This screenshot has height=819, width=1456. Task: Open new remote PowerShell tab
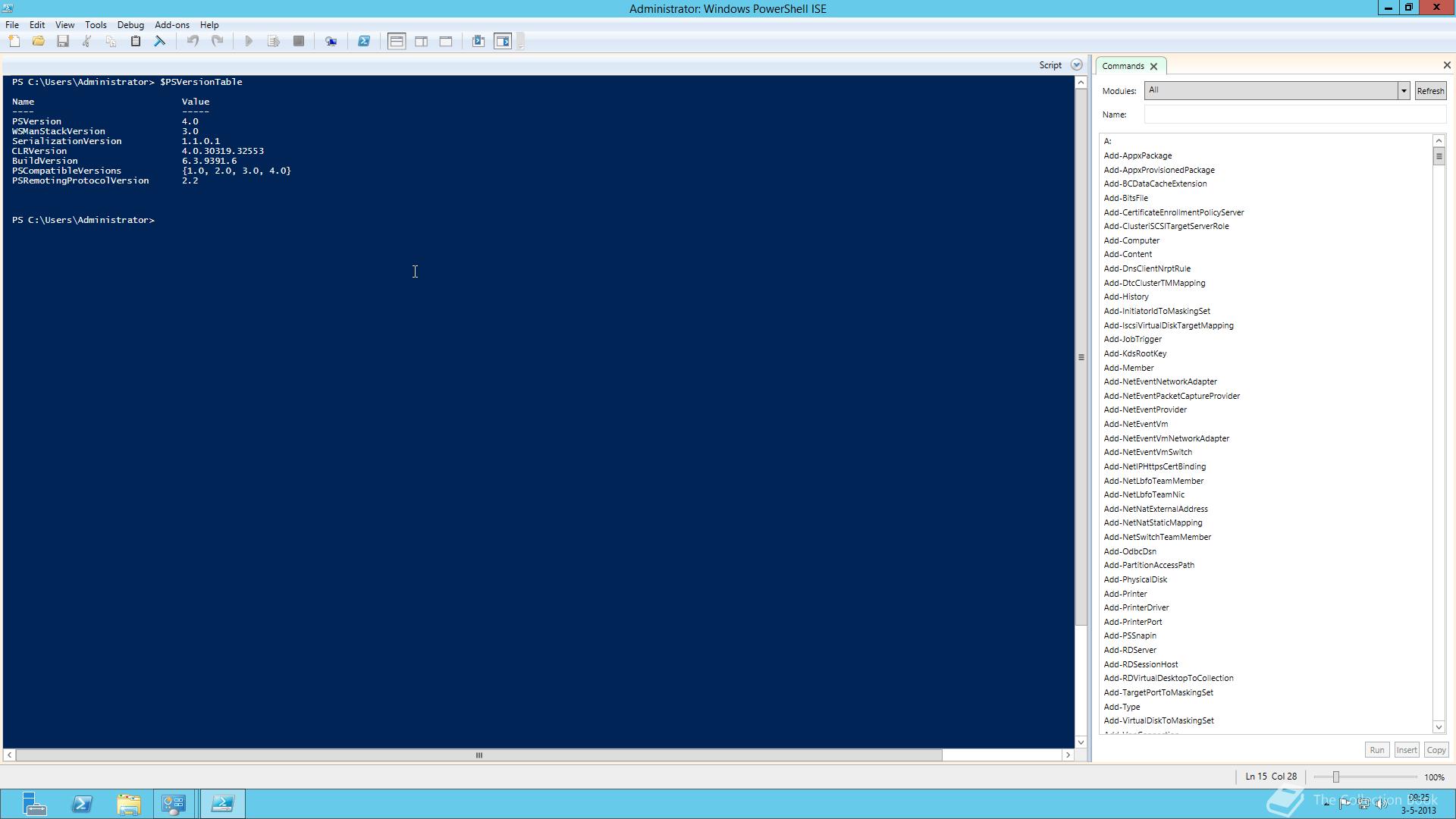(x=331, y=42)
